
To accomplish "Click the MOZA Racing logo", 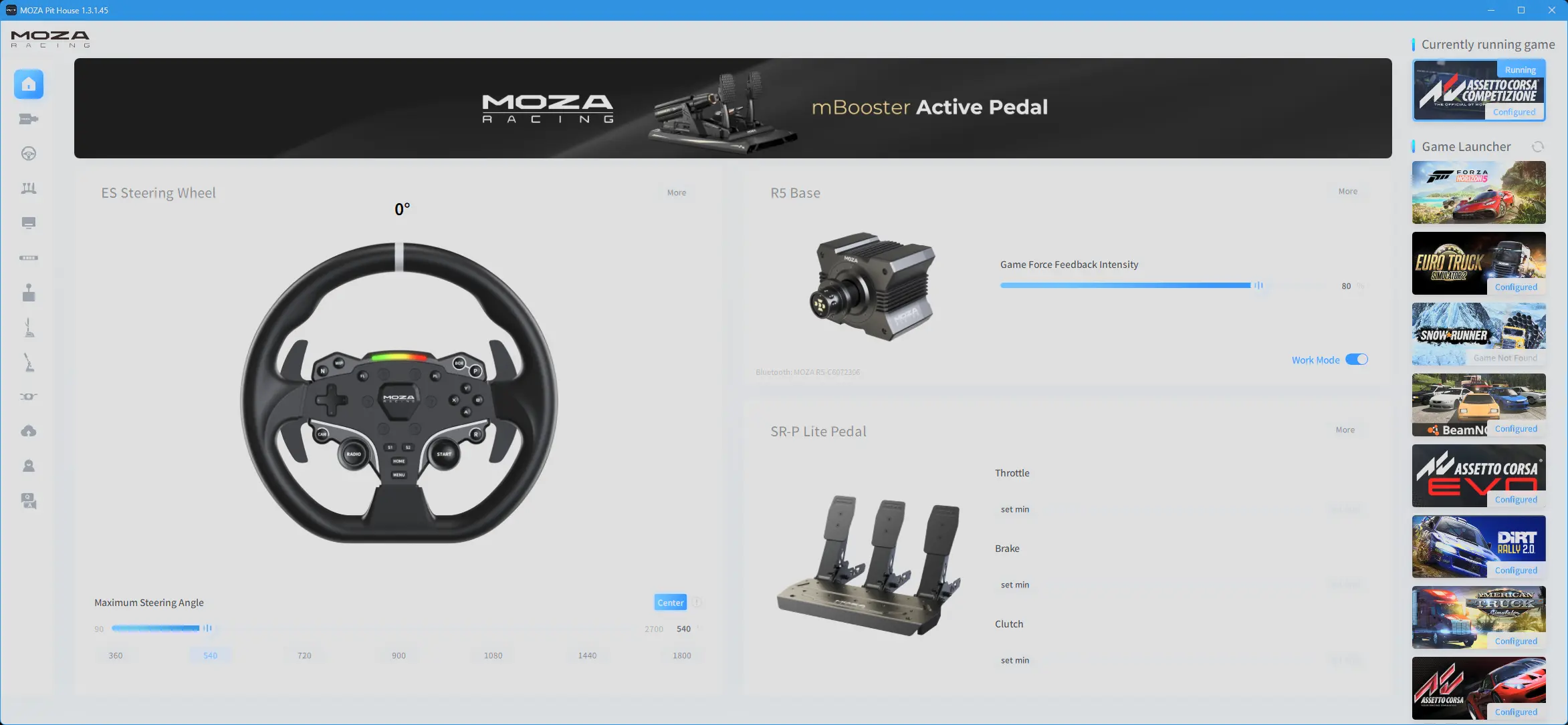I will coord(50,39).
